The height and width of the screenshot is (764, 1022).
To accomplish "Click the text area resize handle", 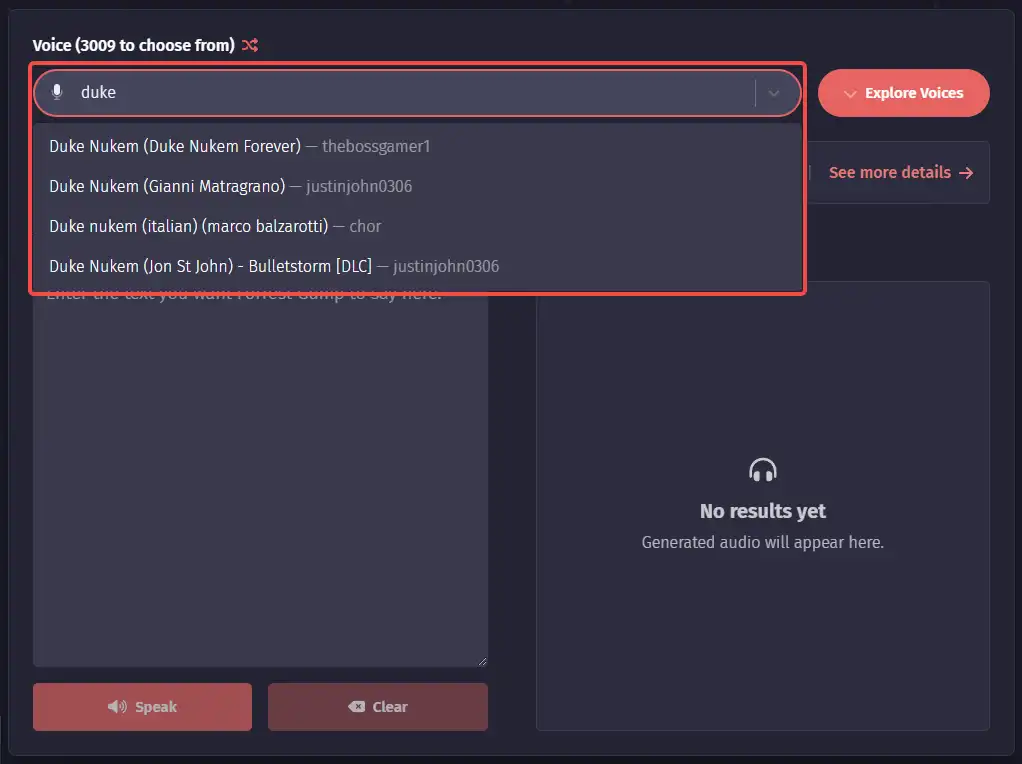I will click(482, 661).
